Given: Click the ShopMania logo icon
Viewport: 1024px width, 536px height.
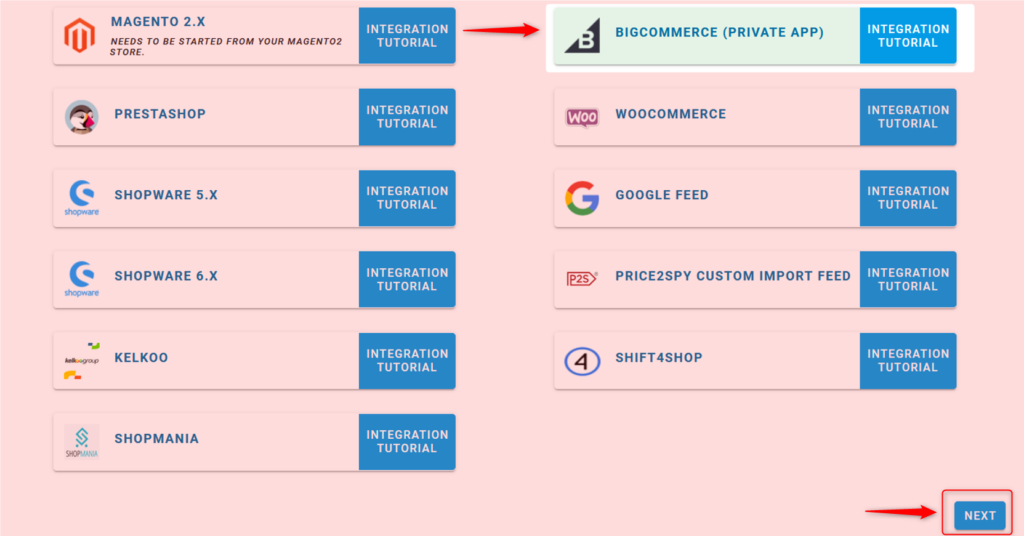Looking at the screenshot, I should pos(82,442).
